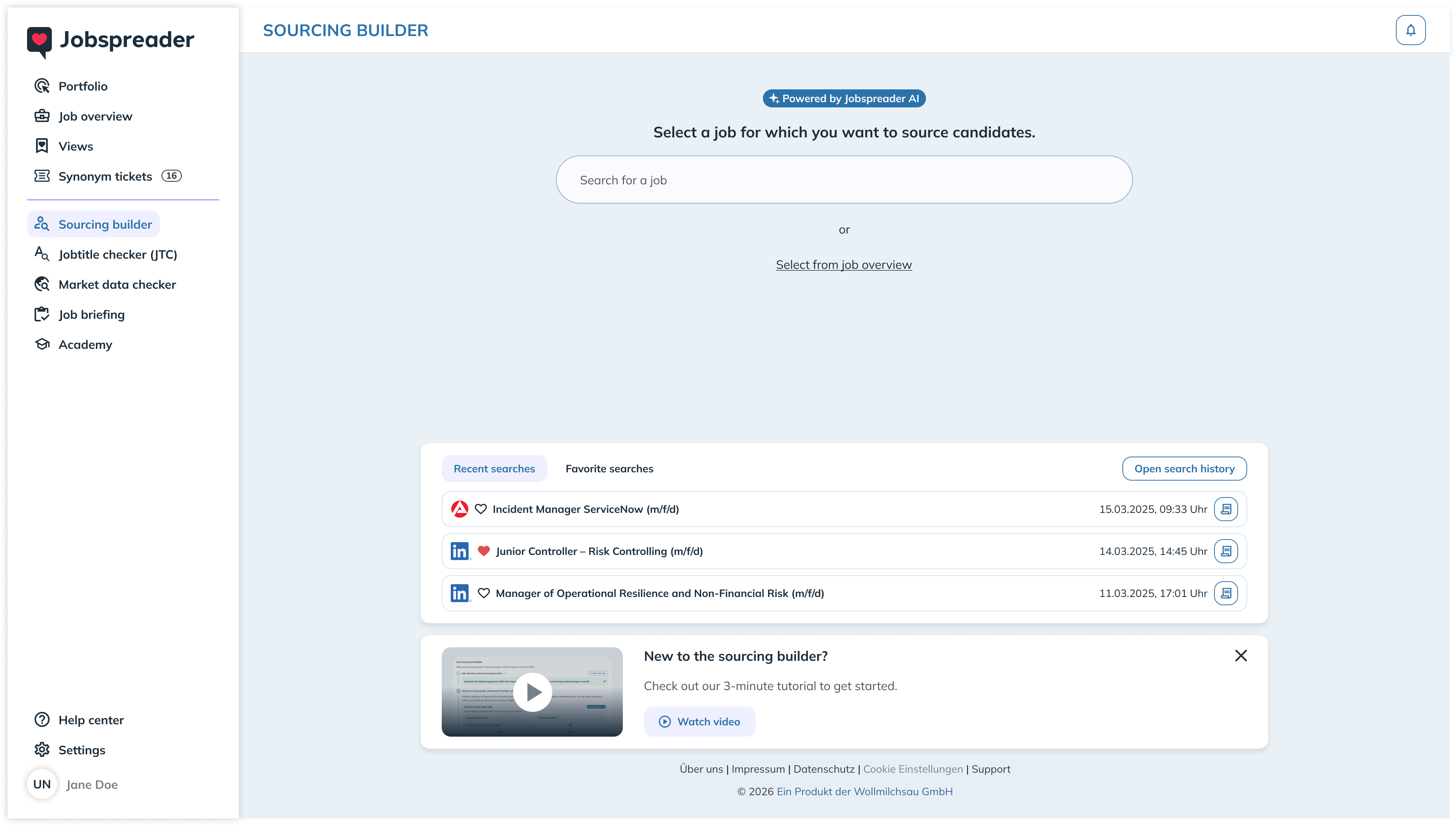This screenshot has height=826, width=1456.
Task: Open Views in sidebar
Action: (76, 146)
